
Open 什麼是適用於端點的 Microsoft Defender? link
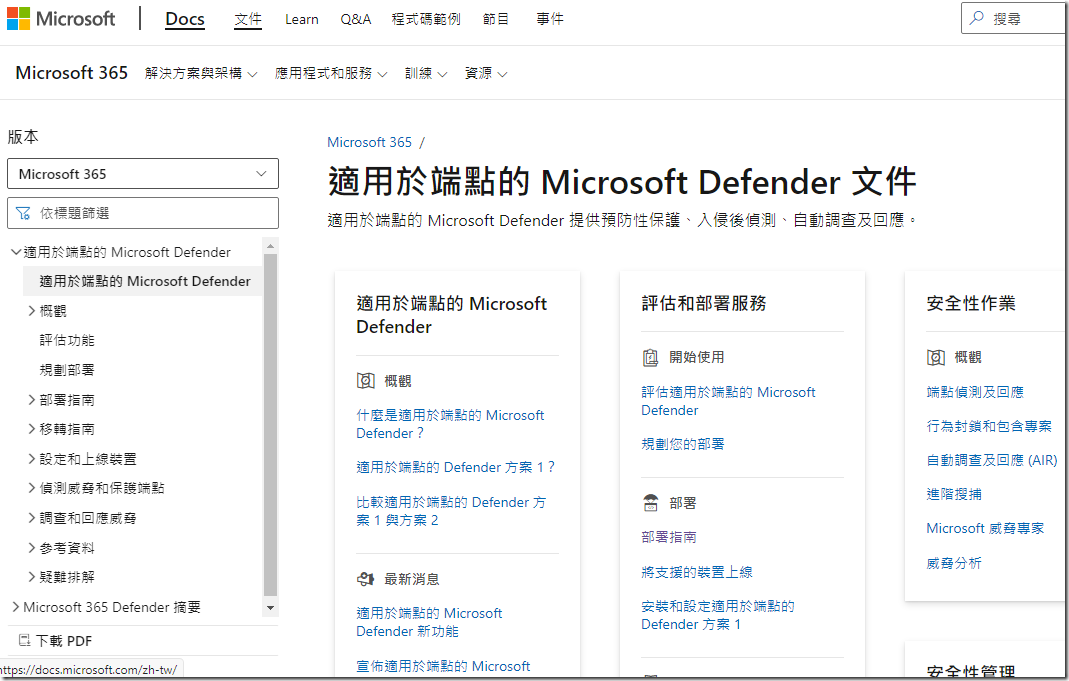point(450,424)
